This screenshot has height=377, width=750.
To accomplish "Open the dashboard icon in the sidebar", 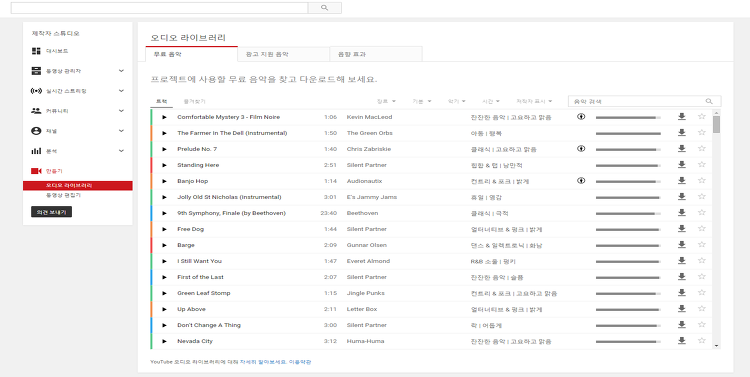I will click(x=36, y=51).
